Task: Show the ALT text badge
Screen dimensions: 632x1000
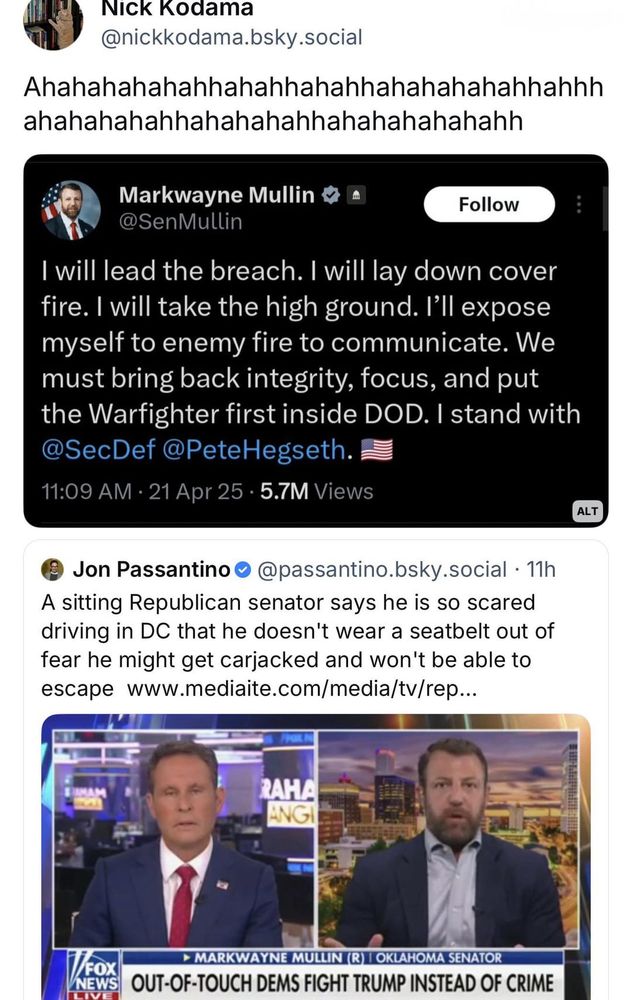Action: click(587, 511)
